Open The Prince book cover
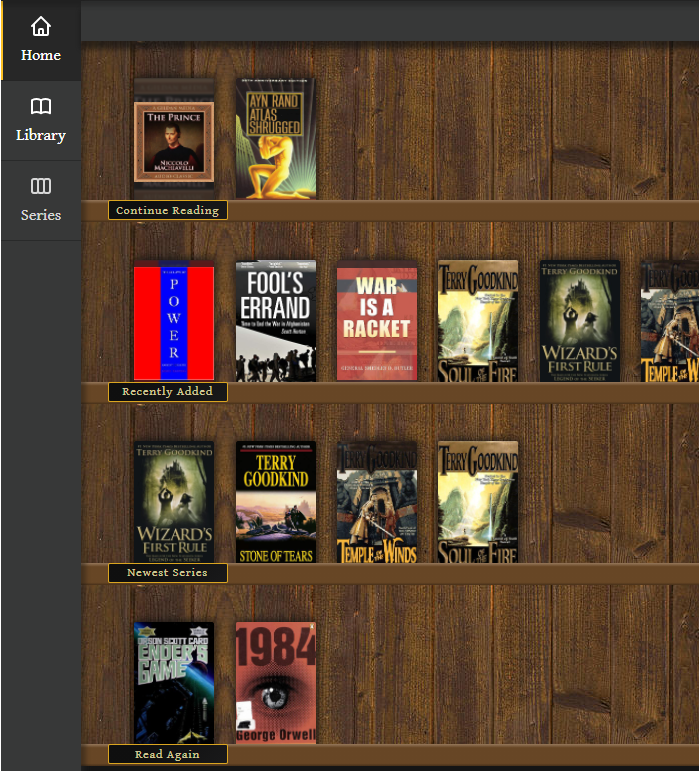The width and height of the screenshot is (699, 771). coord(174,139)
